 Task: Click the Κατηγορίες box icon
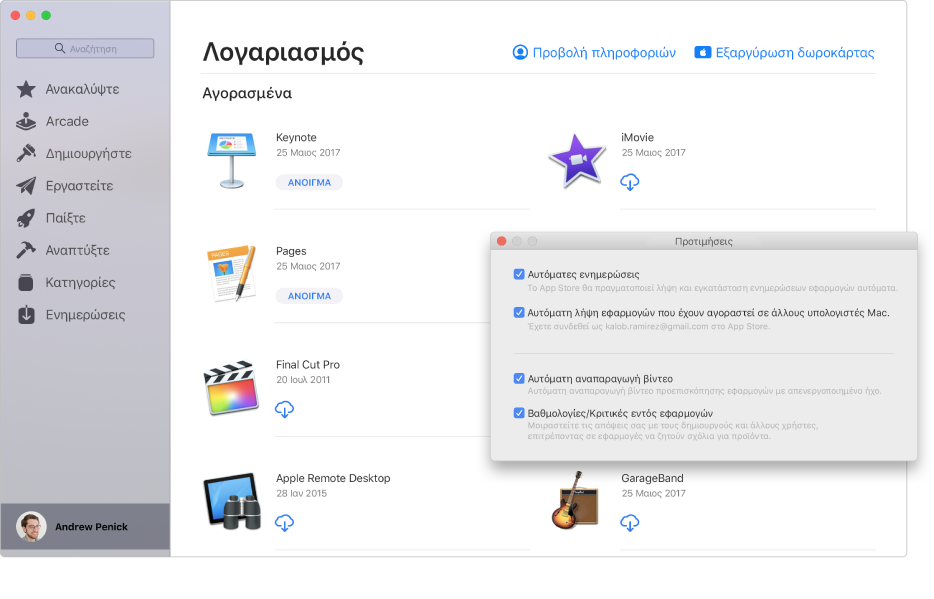click(x=26, y=282)
